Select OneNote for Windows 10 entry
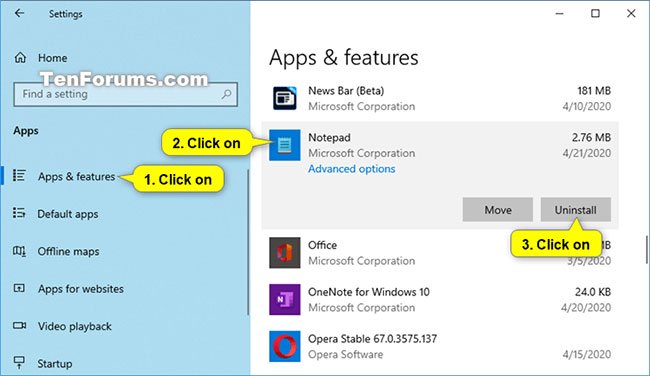The width and height of the screenshot is (650, 376). [369, 292]
